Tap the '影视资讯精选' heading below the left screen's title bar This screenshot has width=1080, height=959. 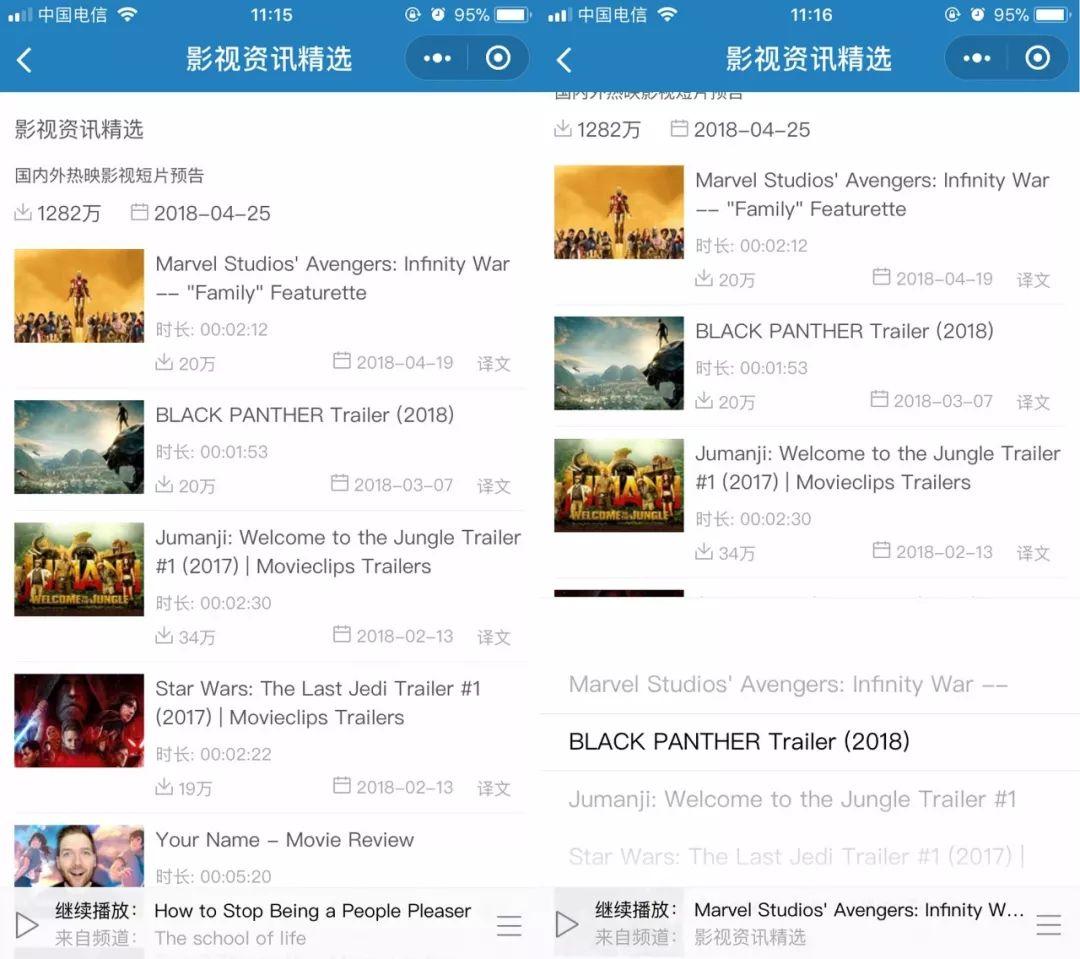pos(79,129)
